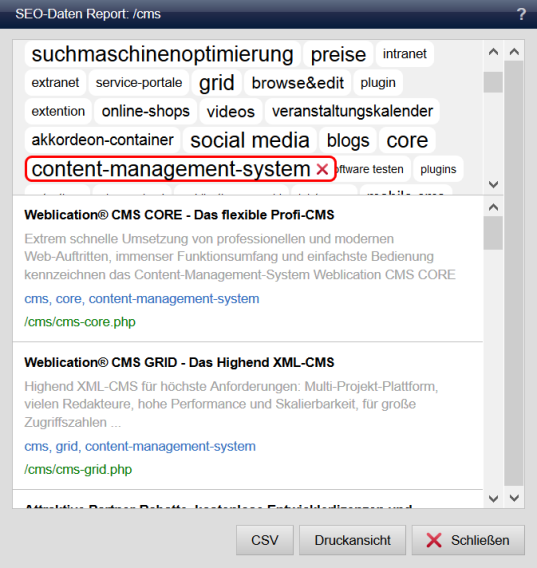Click the outer dialog scrollbar thumb
The width and height of the screenshot is (537, 568).
(514, 273)
